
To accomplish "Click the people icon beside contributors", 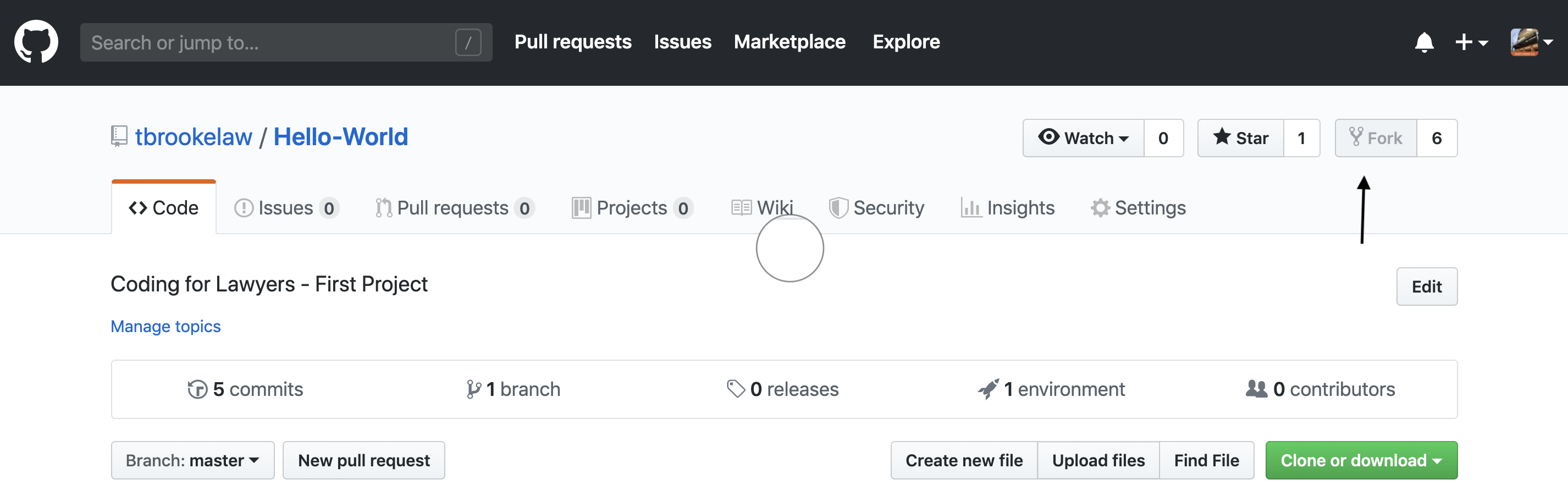I will pyautogui.click(x=1256, y=389).
